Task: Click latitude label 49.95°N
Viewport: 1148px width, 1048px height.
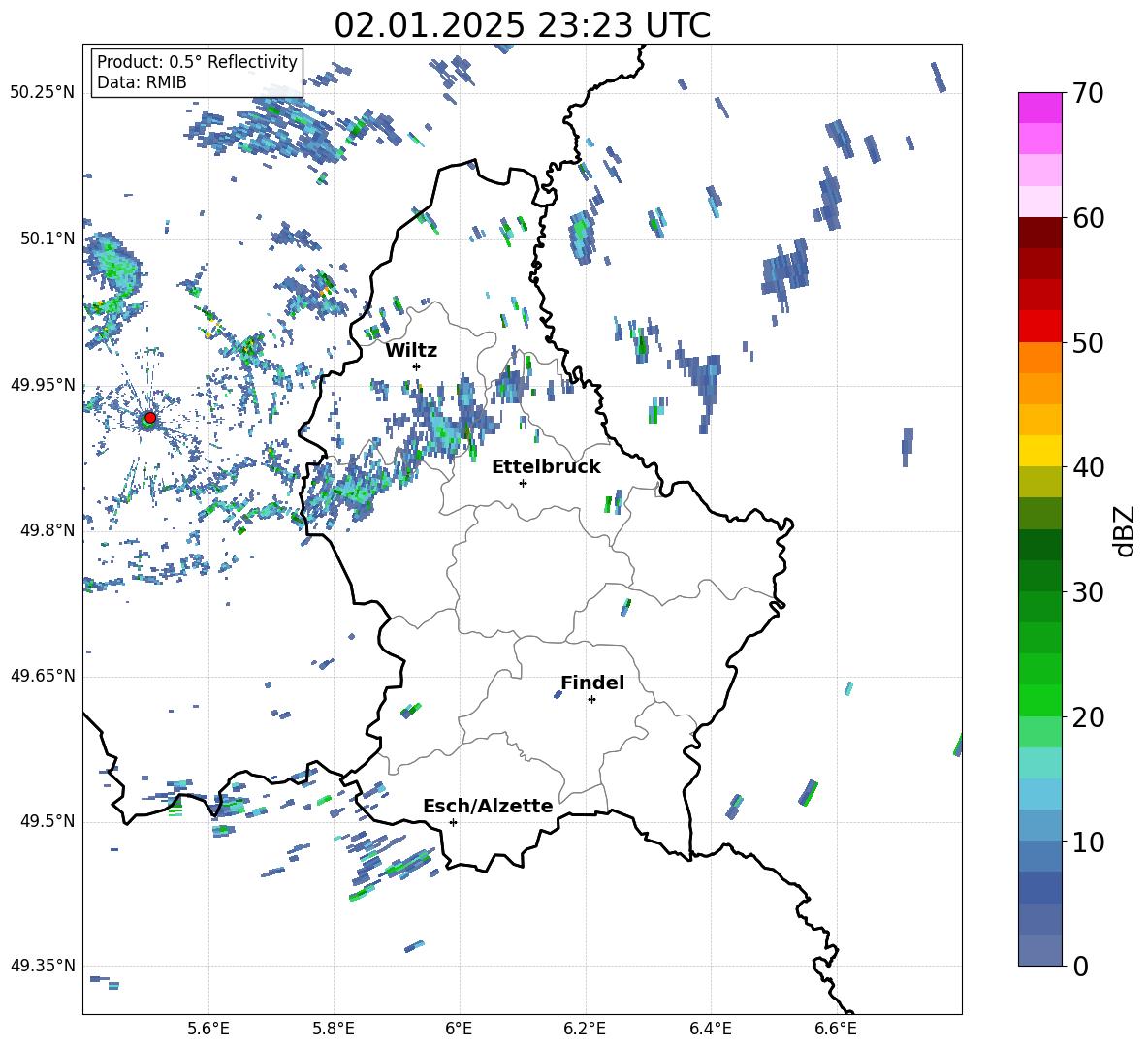Action: click(x=43, y=385)
